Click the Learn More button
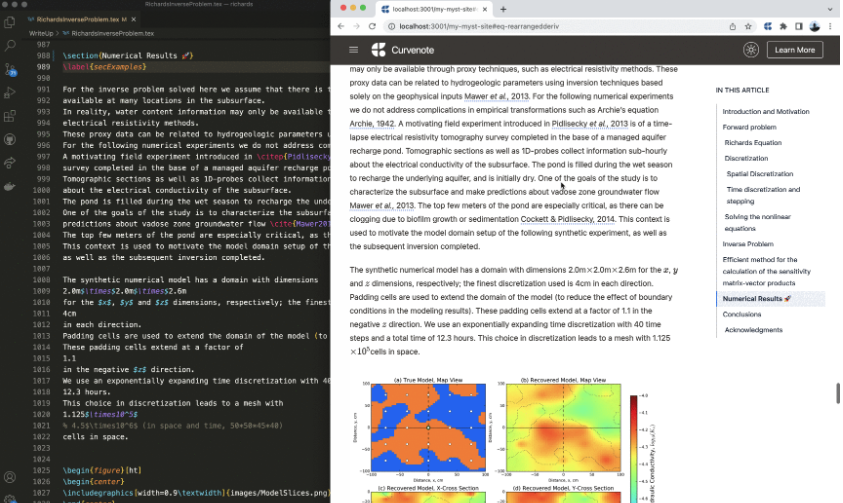This screenshot has height=503, width=843. [x=795, y=50]
